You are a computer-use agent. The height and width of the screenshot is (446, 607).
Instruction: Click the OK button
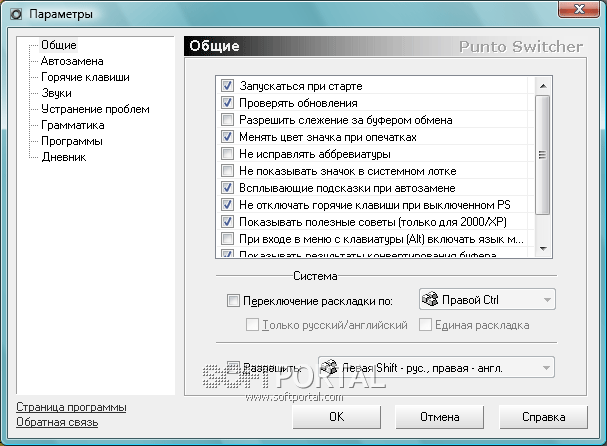click(336, 417)
